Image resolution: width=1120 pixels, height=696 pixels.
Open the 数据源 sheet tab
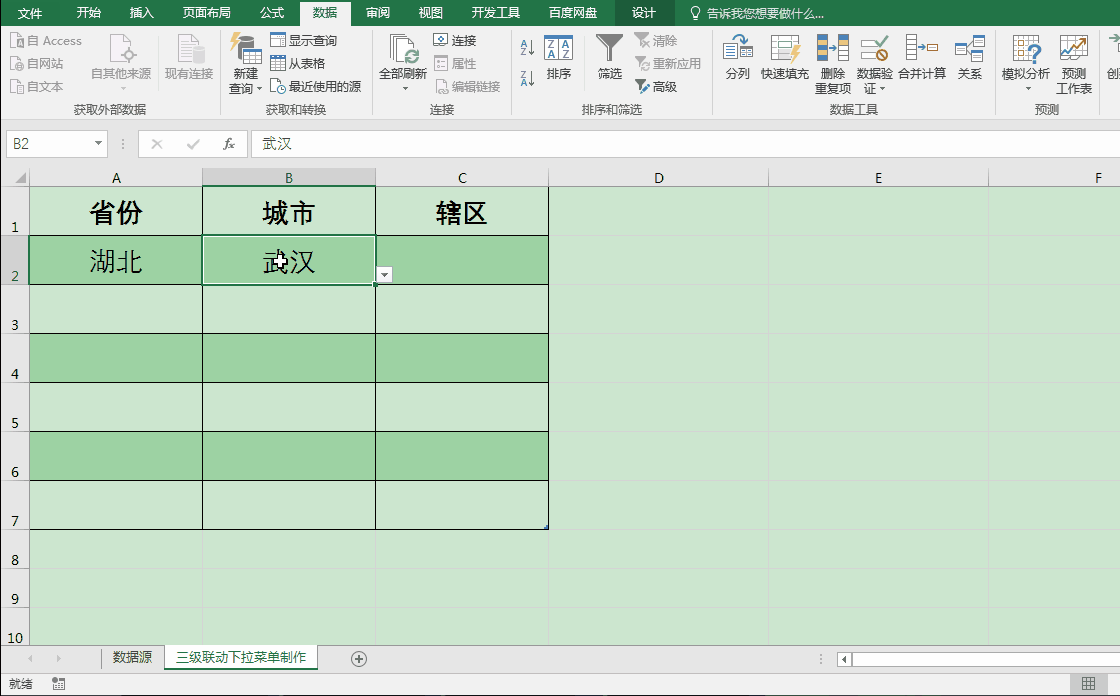(132, 657)
